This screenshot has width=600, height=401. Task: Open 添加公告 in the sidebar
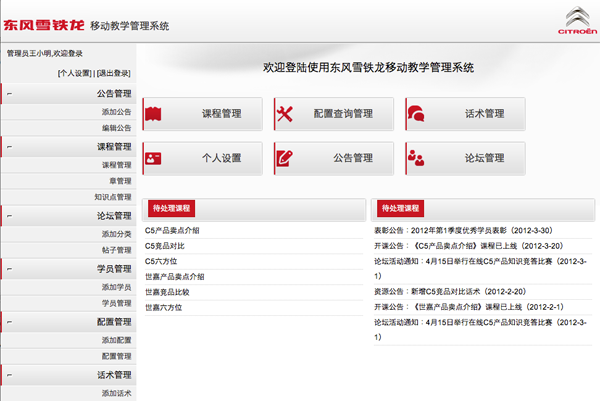116,112
